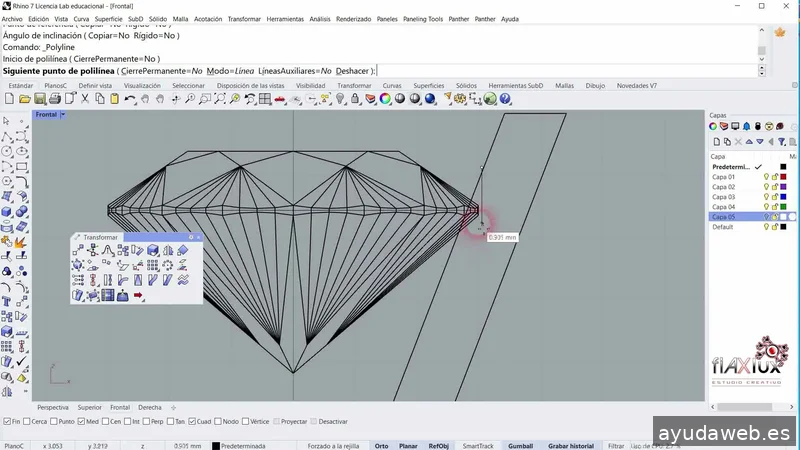Click command history scroll up arrow
This screenshot has height=450, width=800.
[762, 30]
